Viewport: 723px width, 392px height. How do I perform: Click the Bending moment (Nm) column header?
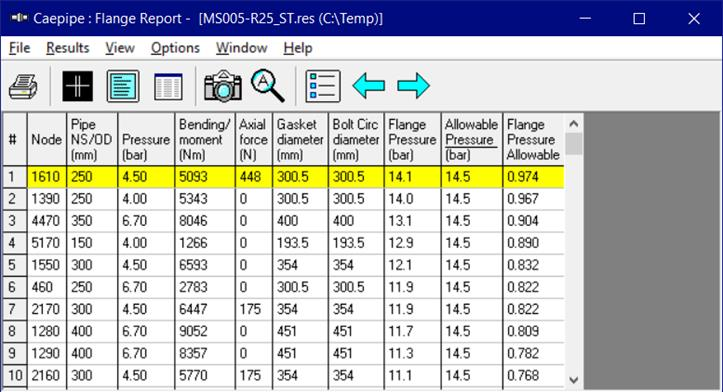[205, 139]
